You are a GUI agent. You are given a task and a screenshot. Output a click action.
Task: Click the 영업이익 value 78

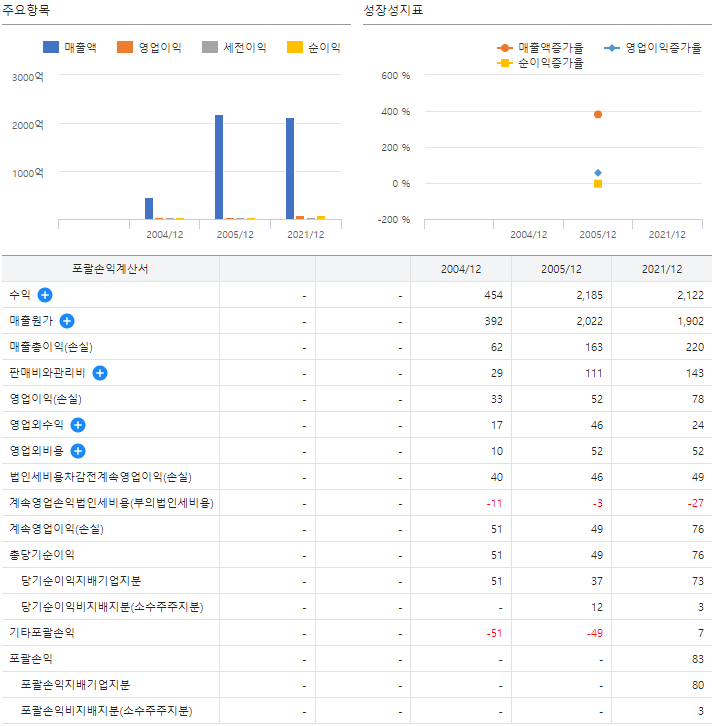[x=698, y=399]
